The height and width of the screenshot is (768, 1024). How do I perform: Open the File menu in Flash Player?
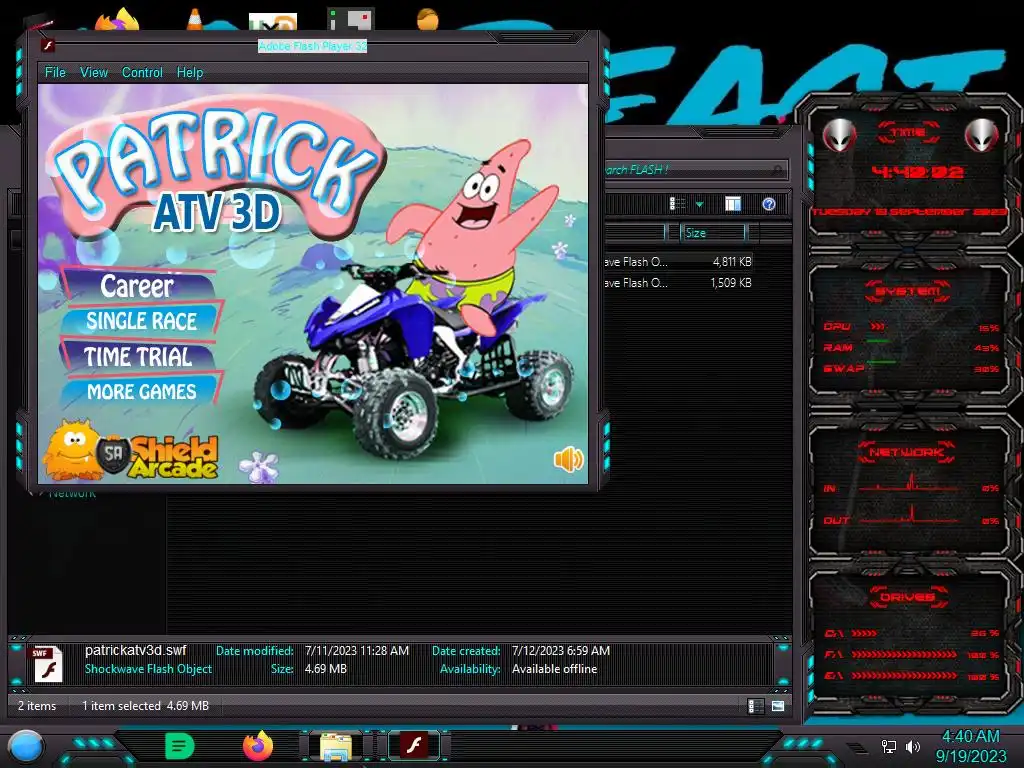point(55,72)
